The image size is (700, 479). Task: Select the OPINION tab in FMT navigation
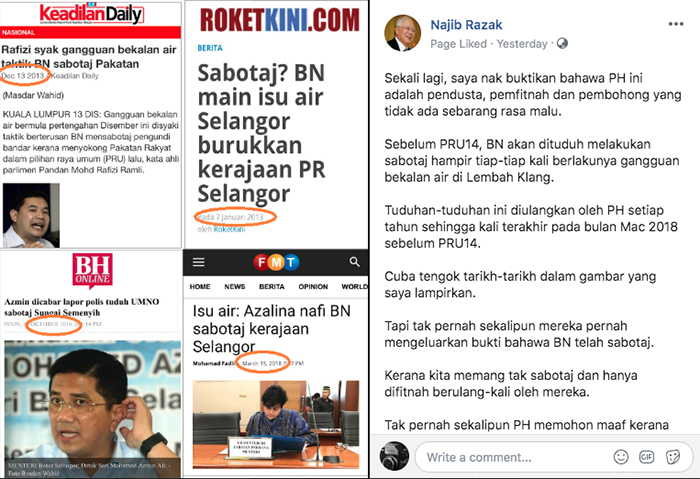pos(313,287)
